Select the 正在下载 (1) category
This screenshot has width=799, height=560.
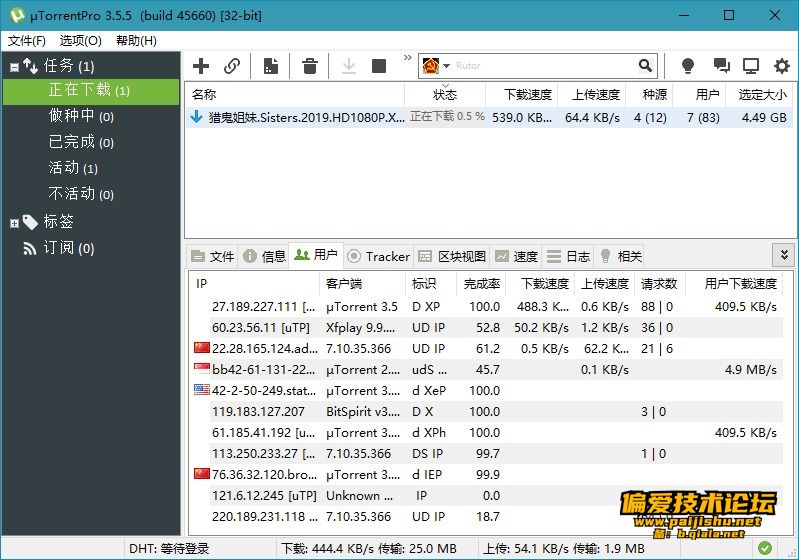pos(91,91)
